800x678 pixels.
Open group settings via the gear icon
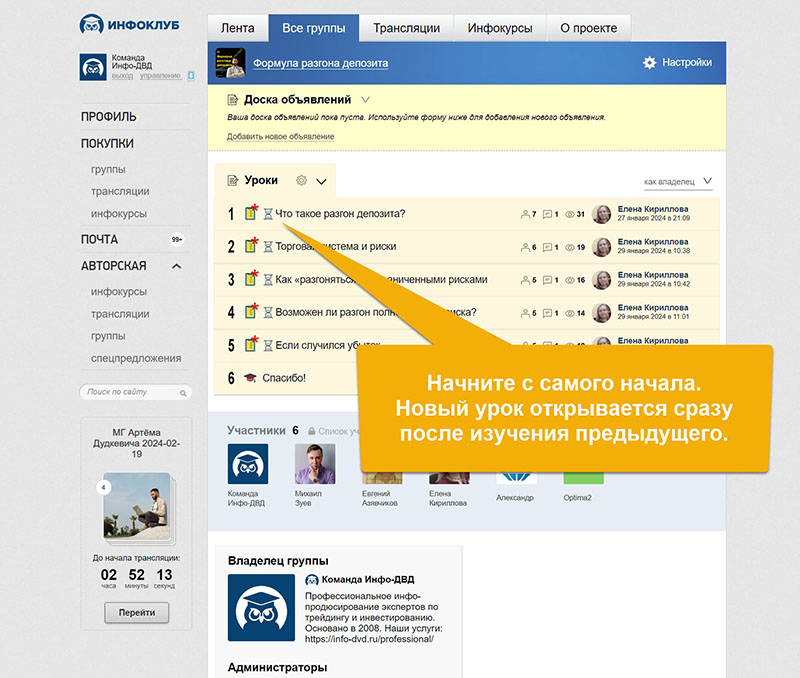pyautogui.click(x=650, y=63)
